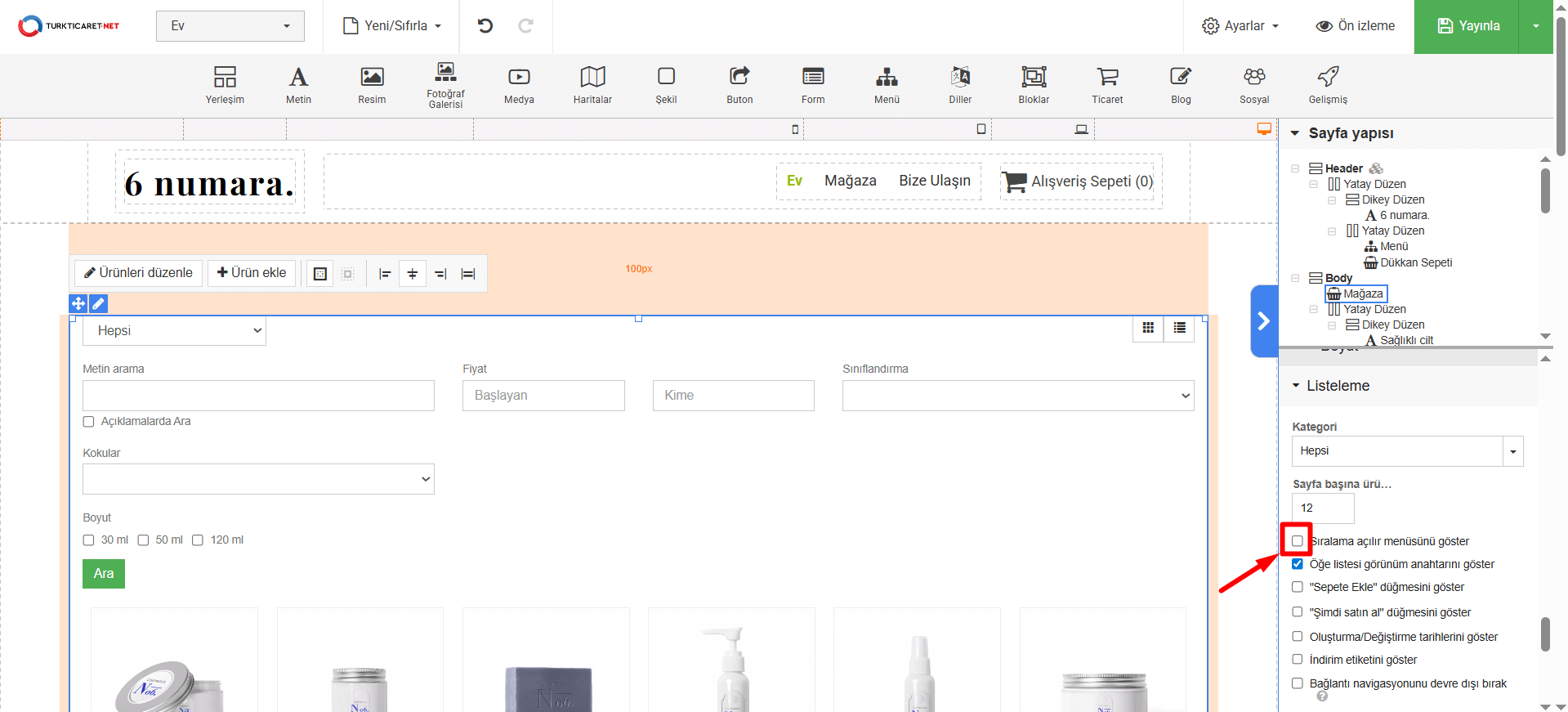
Task: Click the undo arrow icon
Action: click(485, 26)
